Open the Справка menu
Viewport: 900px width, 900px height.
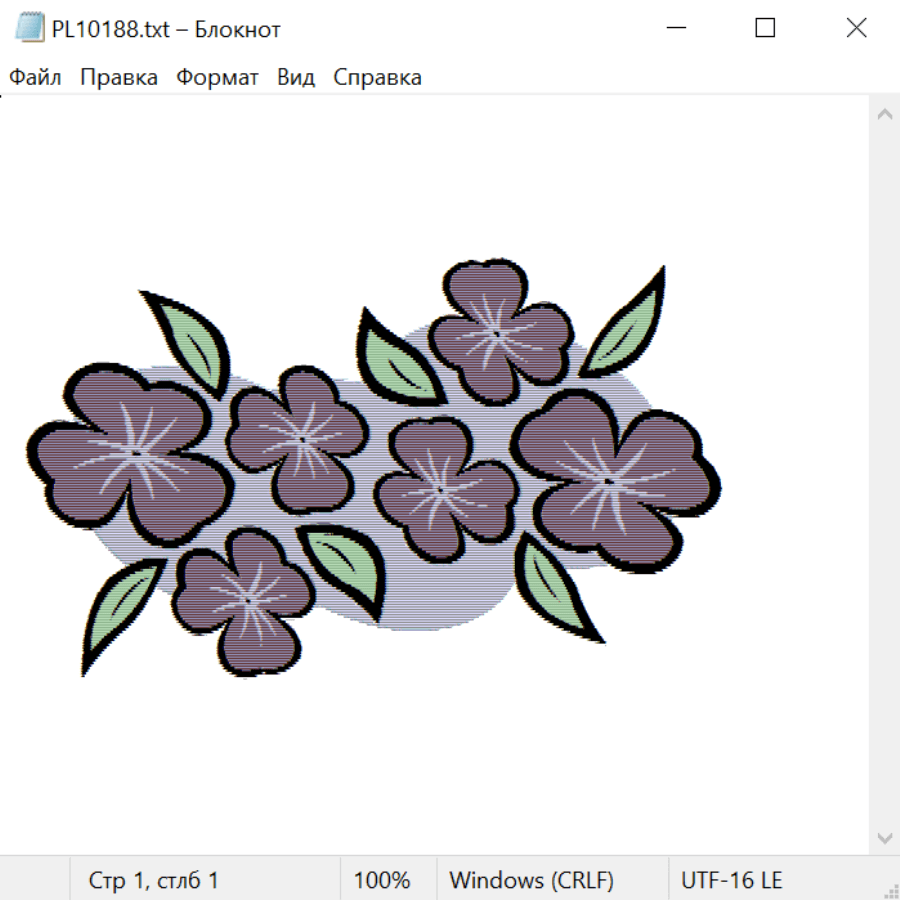377,78
